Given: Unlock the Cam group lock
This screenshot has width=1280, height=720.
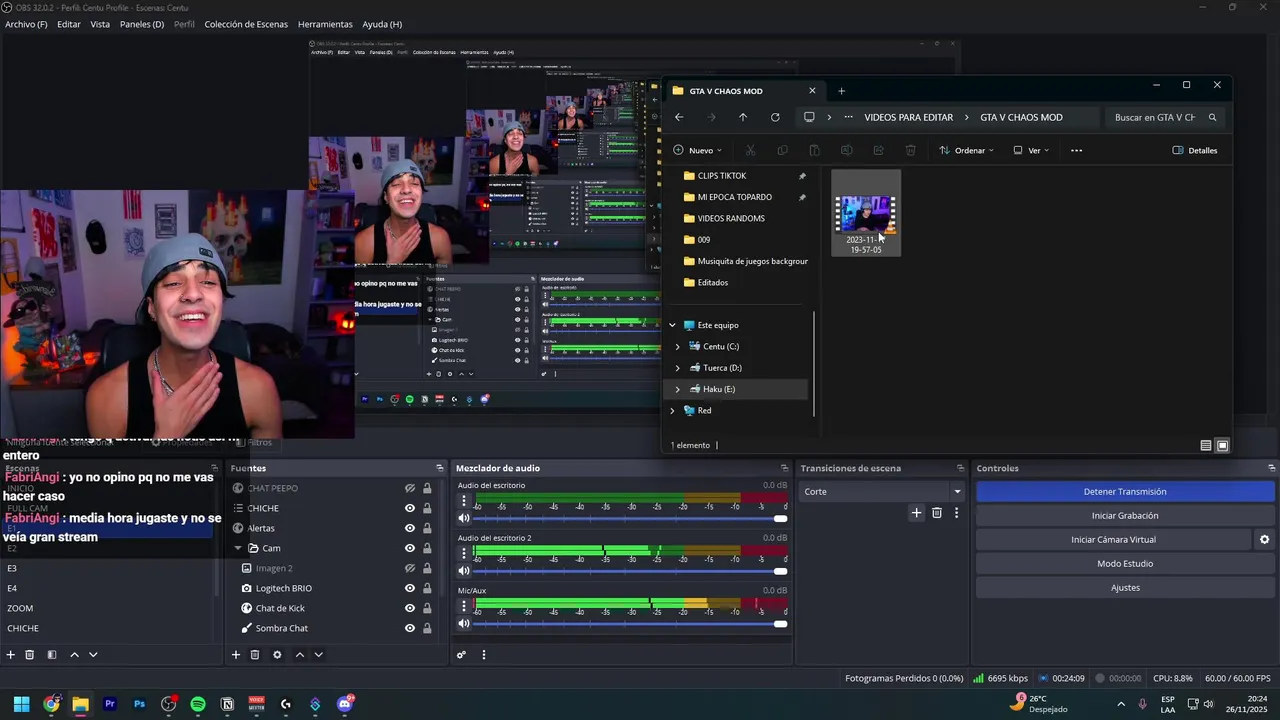Looking at the screenshot, I should tap(427, 548).
